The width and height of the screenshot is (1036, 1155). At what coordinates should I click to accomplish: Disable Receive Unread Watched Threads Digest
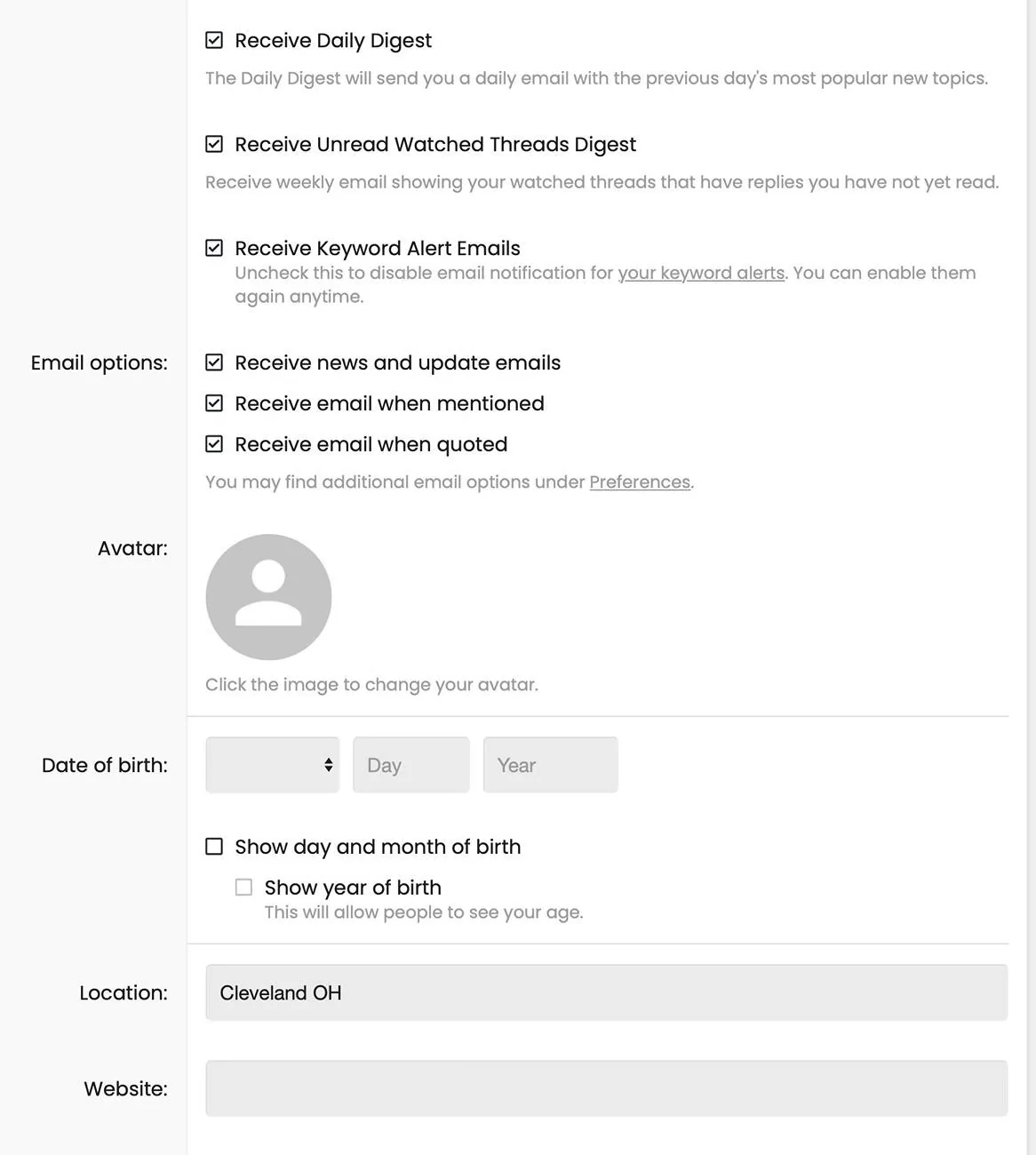tap(214, 144)
